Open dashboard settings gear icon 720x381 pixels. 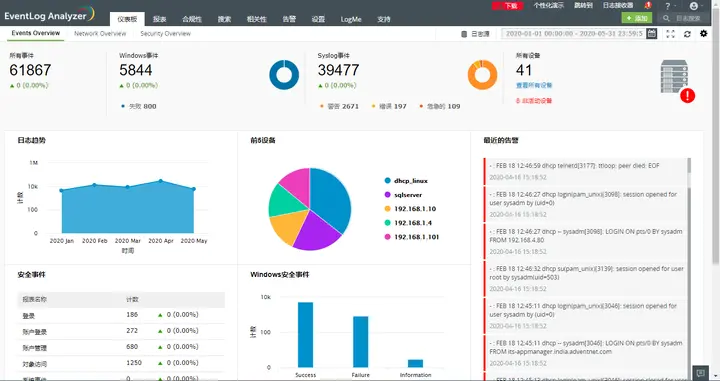(x=703, y=34)
